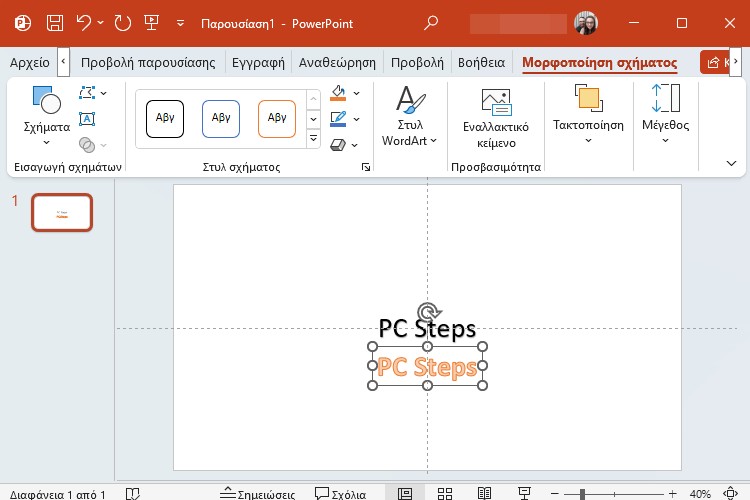Click the Share button
Image resolution: width=750 pixels, height=500 pixels.
pos(715,62)
